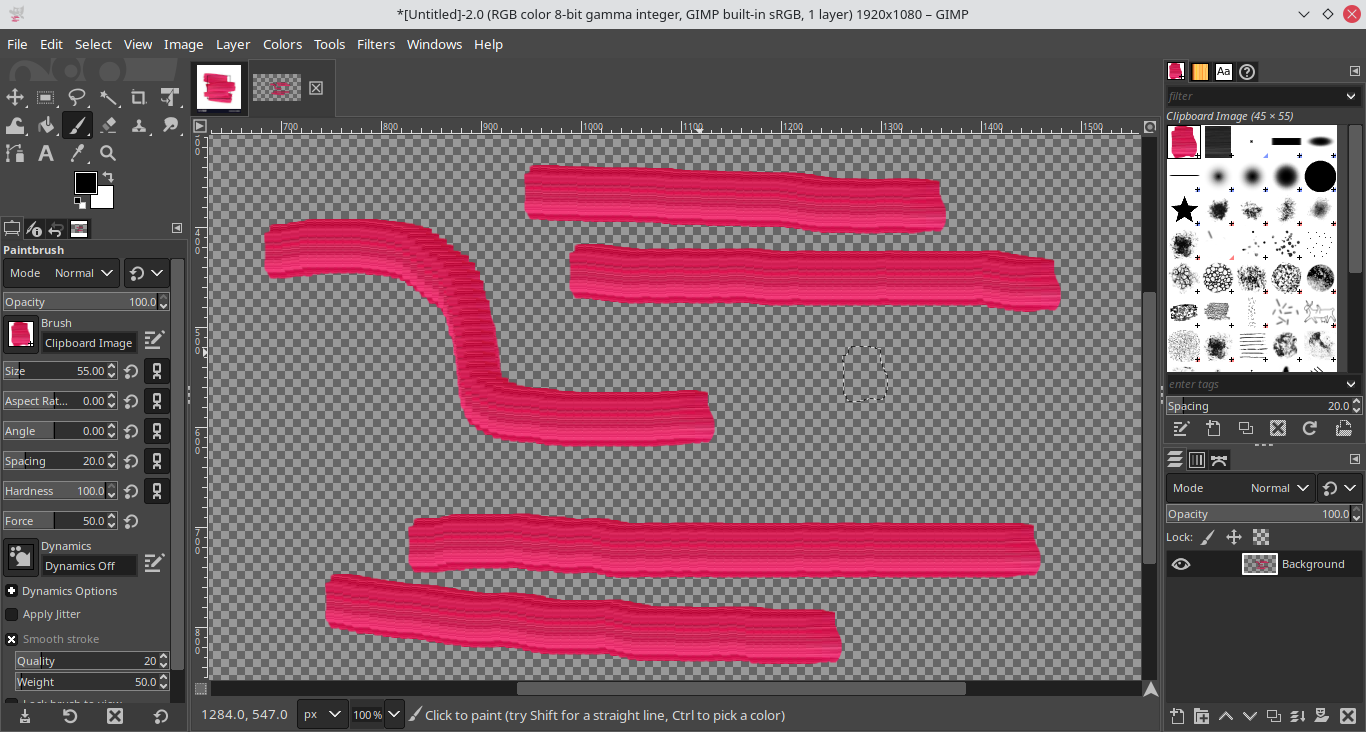Open the Filters menu
The height and width of the screenshot is (732, 1366).
click(376, 44)
